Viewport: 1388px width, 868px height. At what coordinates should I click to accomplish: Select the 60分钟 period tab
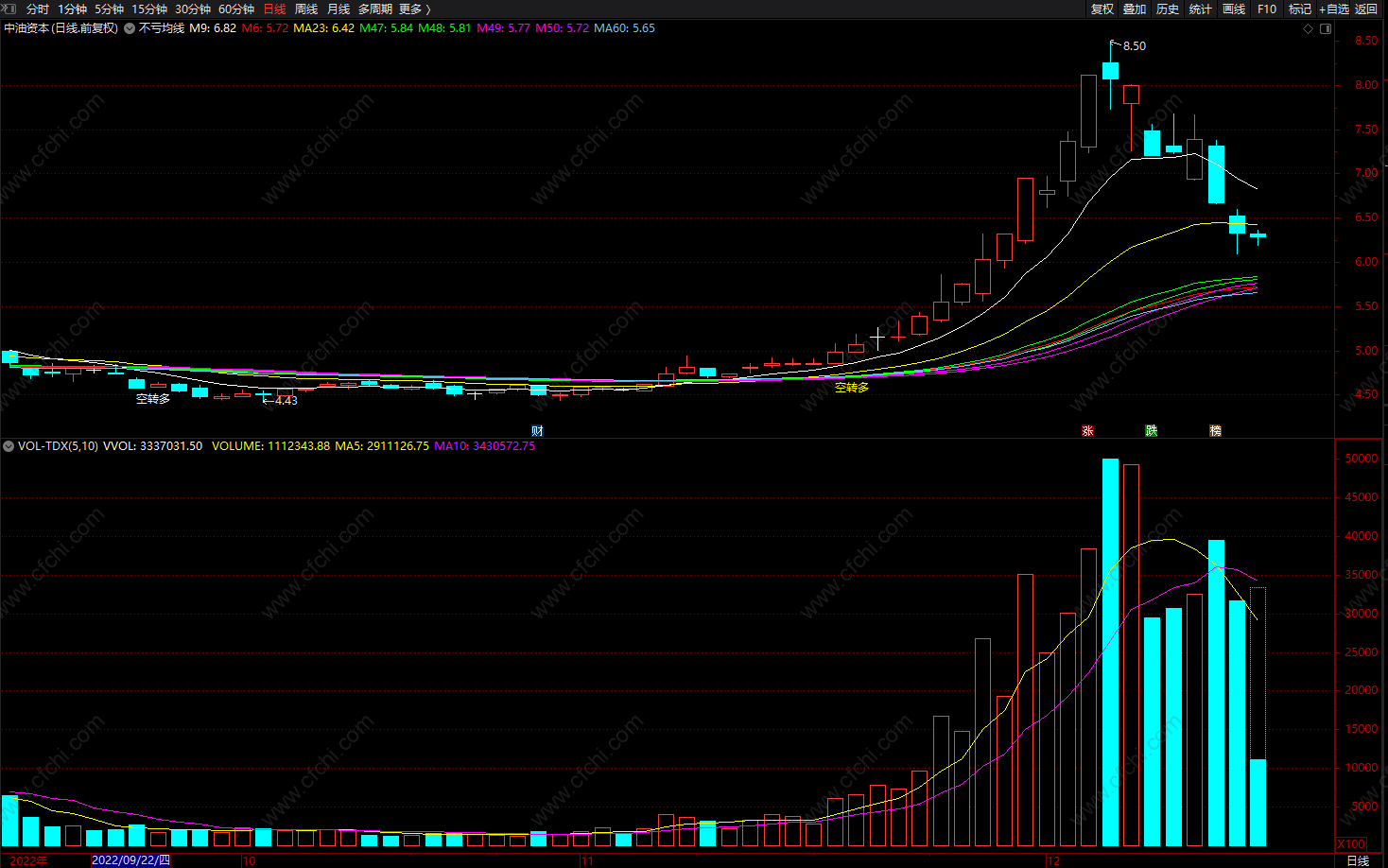[x=236, y=9]
